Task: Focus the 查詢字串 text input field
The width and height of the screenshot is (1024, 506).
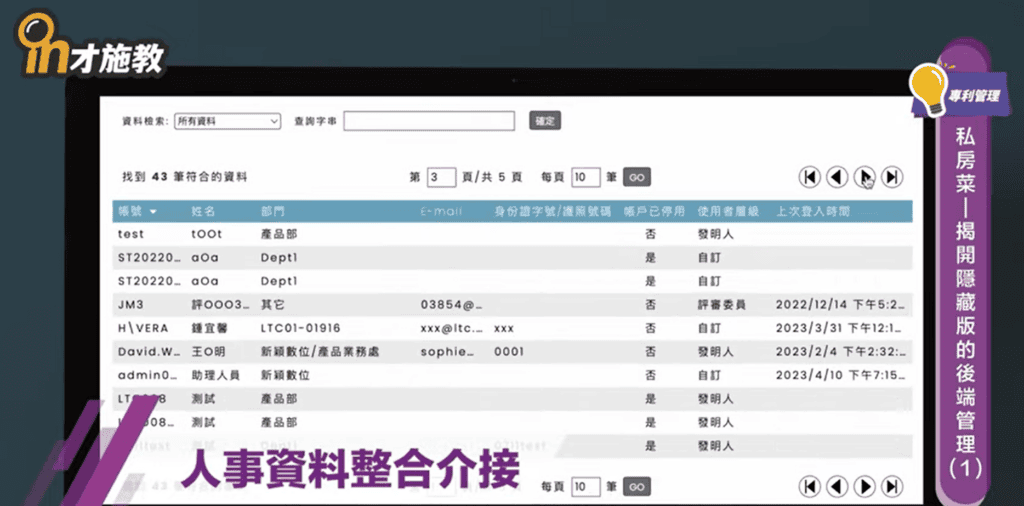Action: [429, 121]
